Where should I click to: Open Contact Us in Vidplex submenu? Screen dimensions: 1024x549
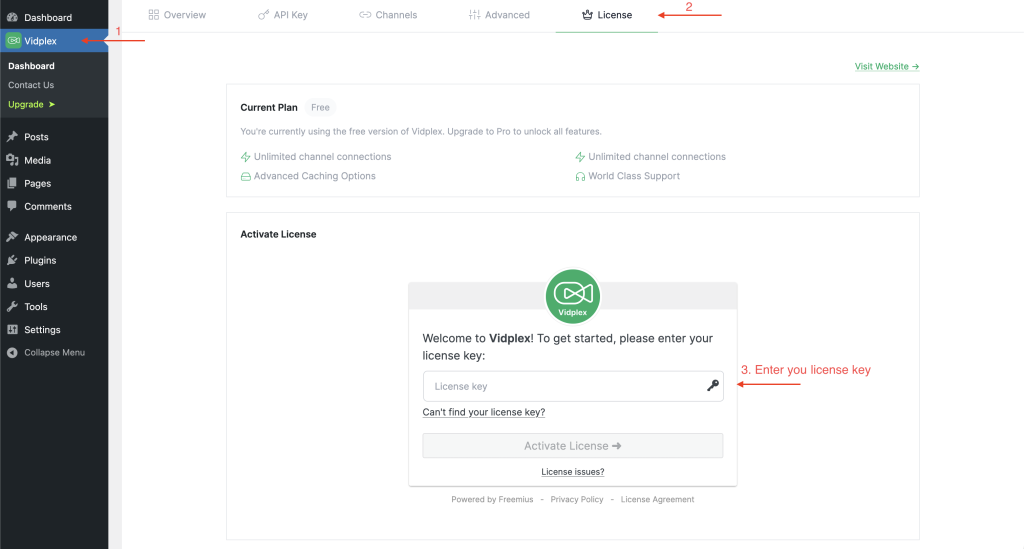31,85
